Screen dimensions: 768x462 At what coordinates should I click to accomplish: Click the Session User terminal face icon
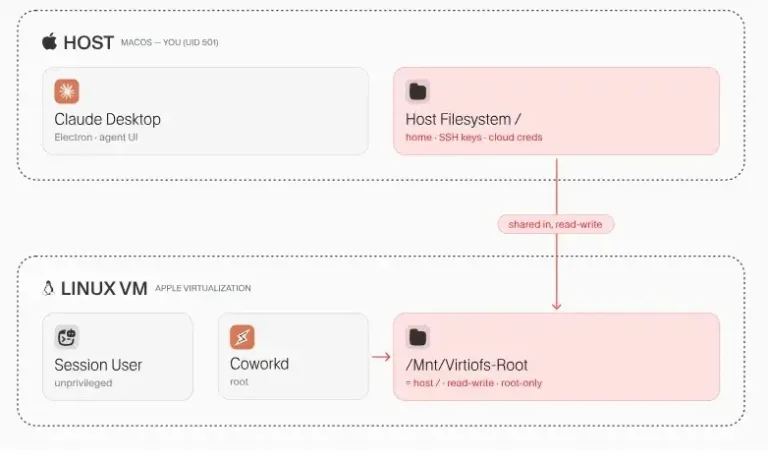click(x=67, y=337)
